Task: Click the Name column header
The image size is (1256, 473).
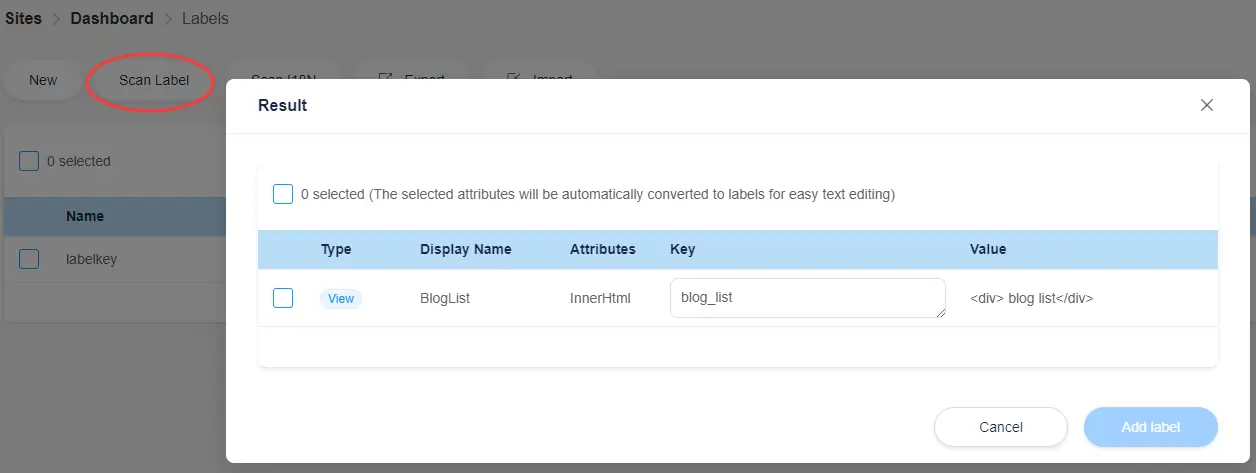Action: coord(85,216)
